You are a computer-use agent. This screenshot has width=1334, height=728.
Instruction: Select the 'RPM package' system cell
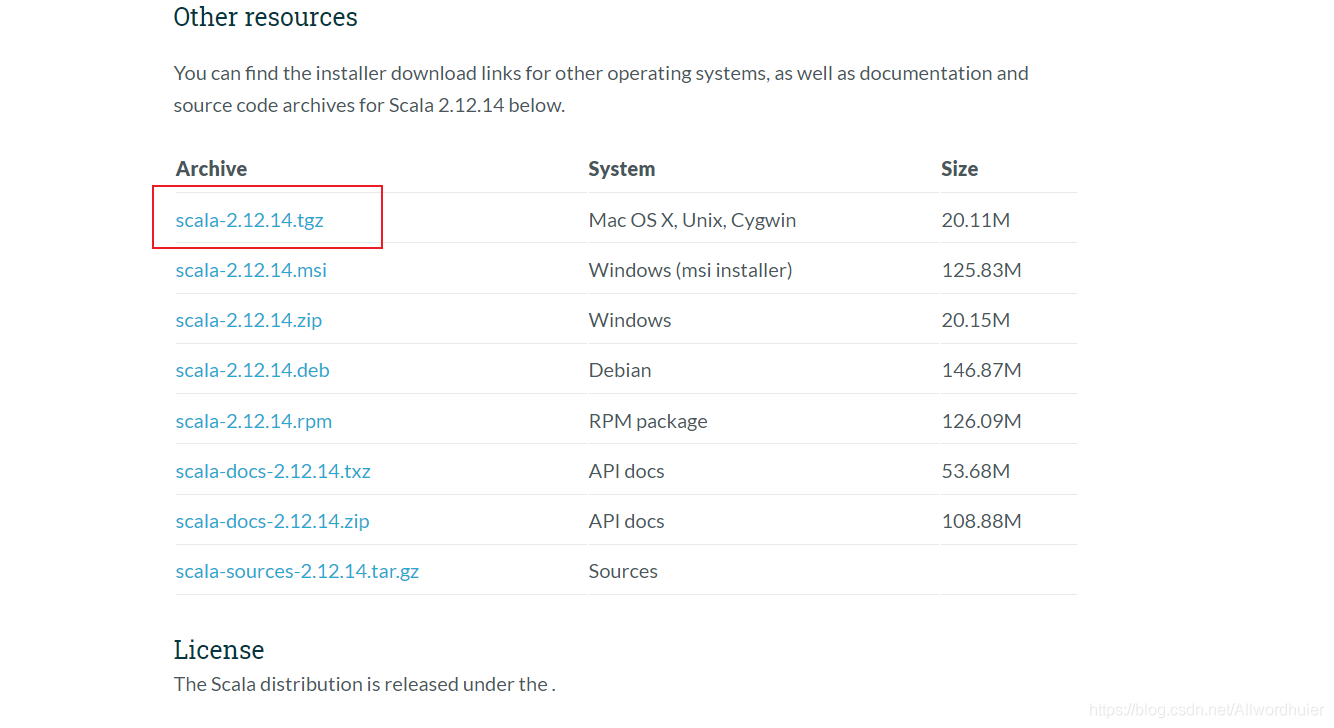click(648, 421)
